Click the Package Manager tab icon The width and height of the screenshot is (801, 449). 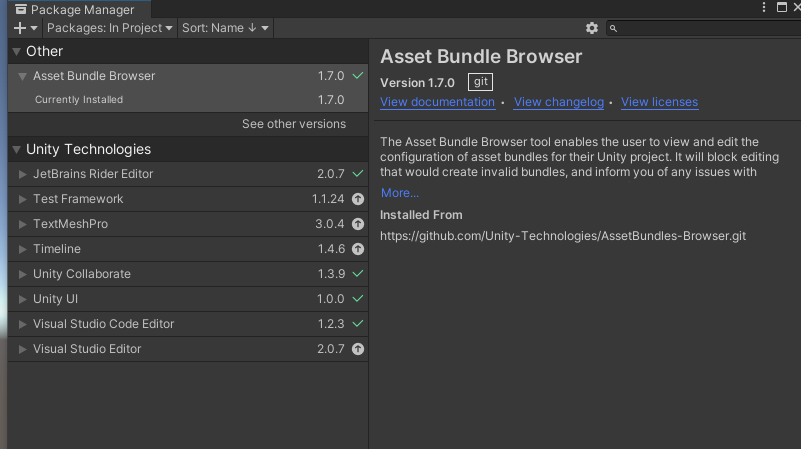tap(21, 9)
